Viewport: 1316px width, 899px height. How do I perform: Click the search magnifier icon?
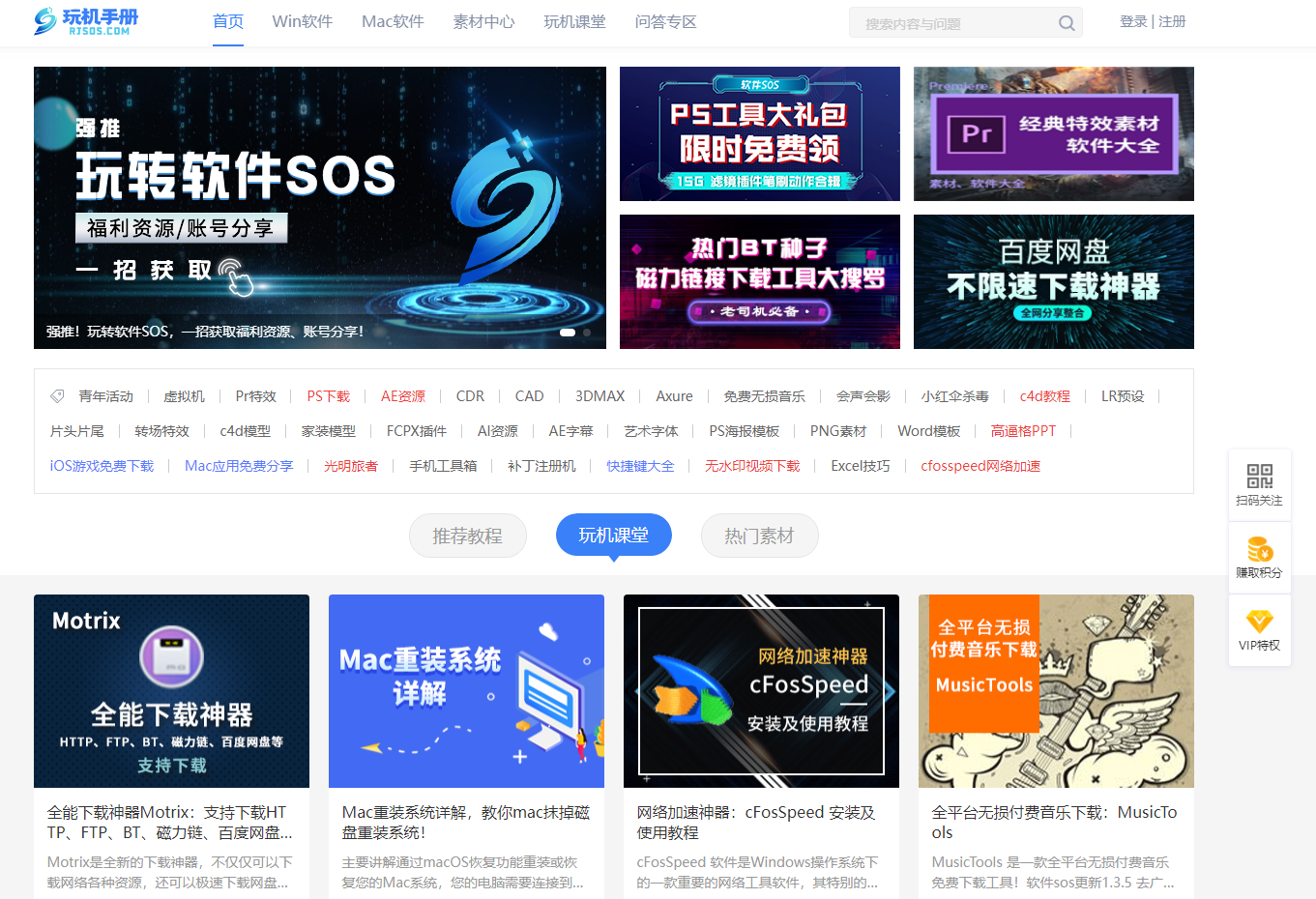click(1067, 23)
